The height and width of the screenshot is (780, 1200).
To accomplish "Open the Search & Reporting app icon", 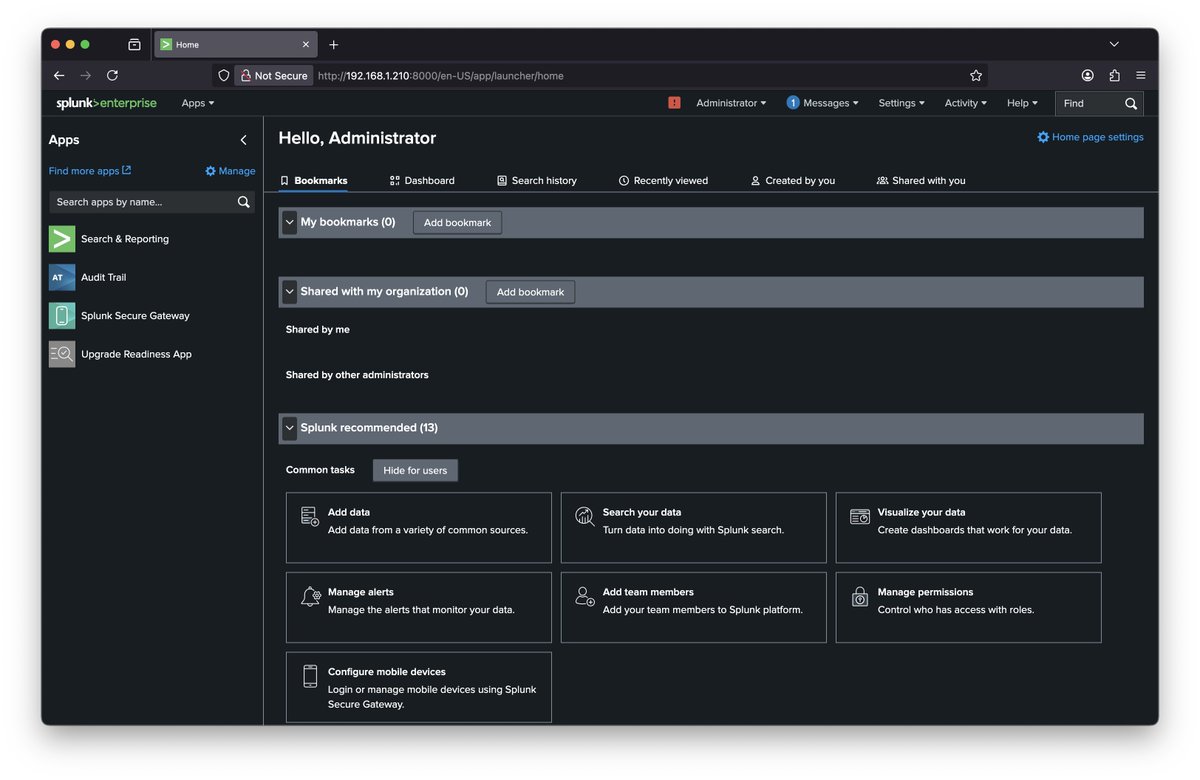I will coord(62,239).
